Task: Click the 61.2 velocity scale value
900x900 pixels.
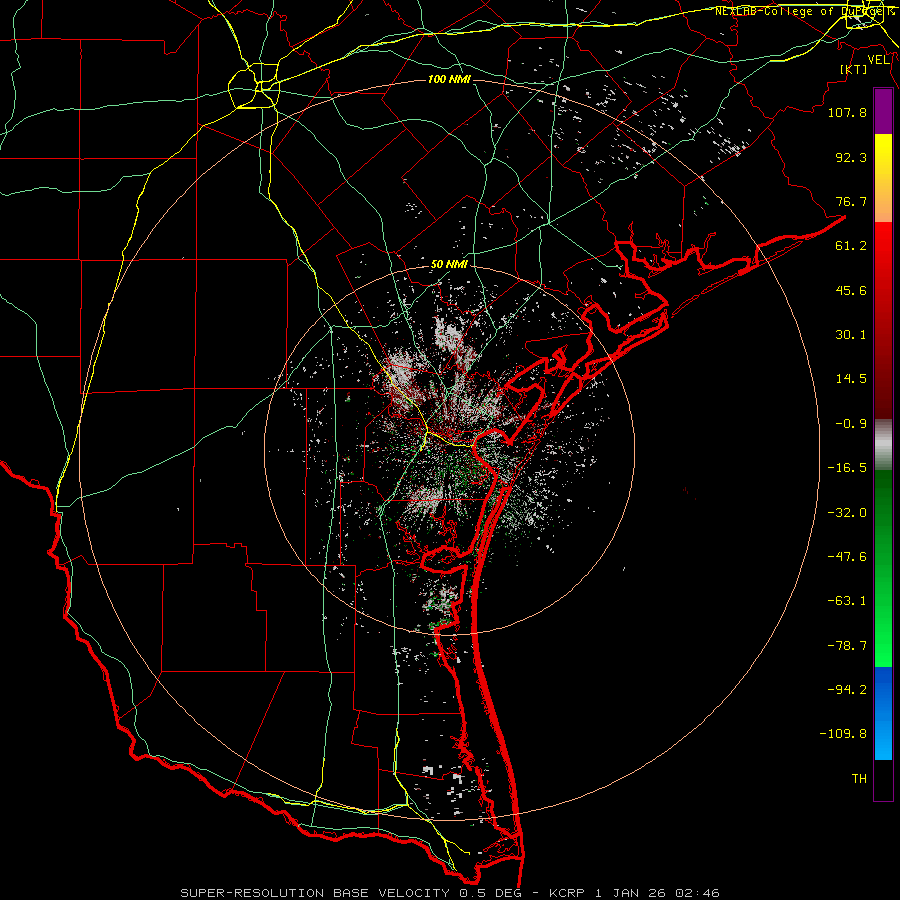Action: pyautogui.click(x=851, y=246)
